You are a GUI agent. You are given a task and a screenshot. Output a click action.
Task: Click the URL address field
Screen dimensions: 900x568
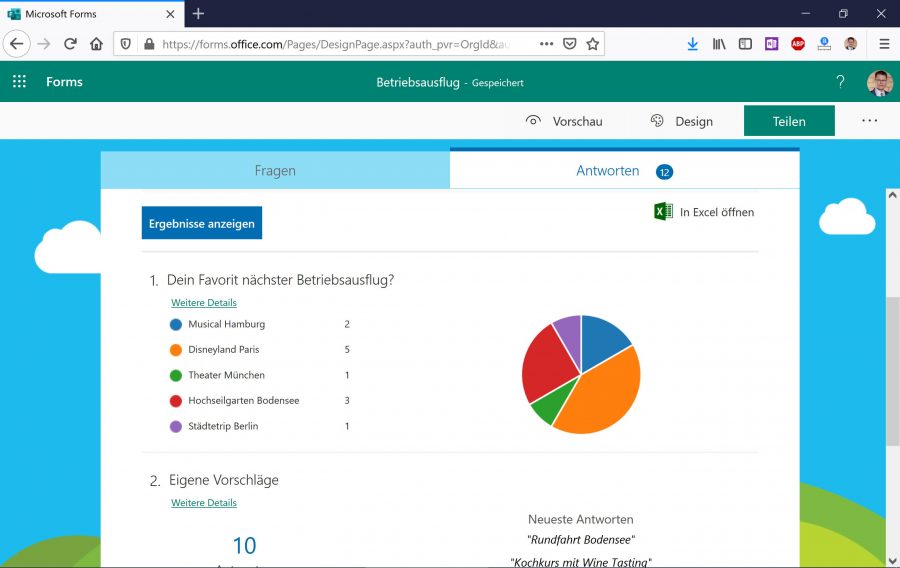336,44
